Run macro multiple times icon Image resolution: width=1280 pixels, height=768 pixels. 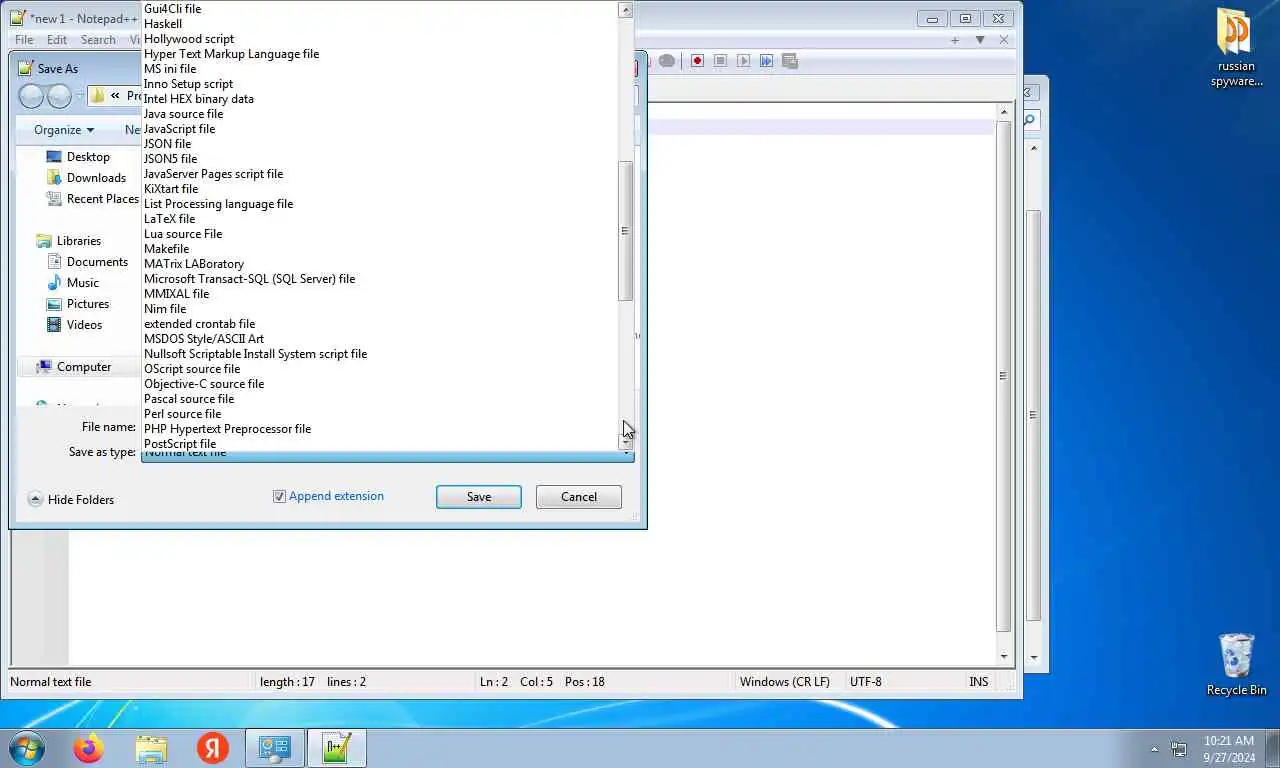[766, 61]
